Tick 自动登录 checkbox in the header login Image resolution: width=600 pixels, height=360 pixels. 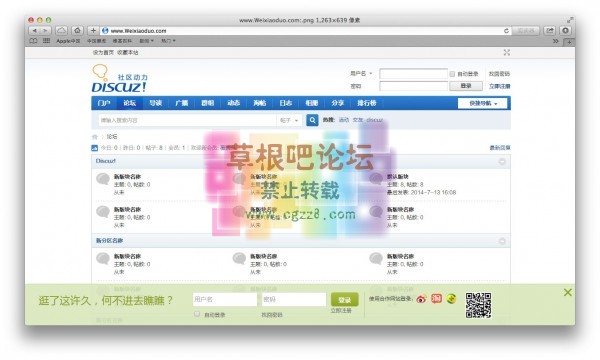tap(452, 74)
